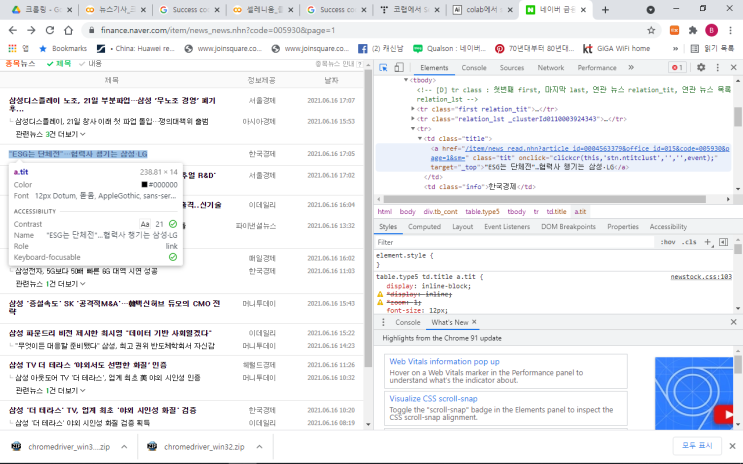This screenshot has width=743, height=464.
Task: Select the table.type5 breadcrumb
Action: click(482, 212)
